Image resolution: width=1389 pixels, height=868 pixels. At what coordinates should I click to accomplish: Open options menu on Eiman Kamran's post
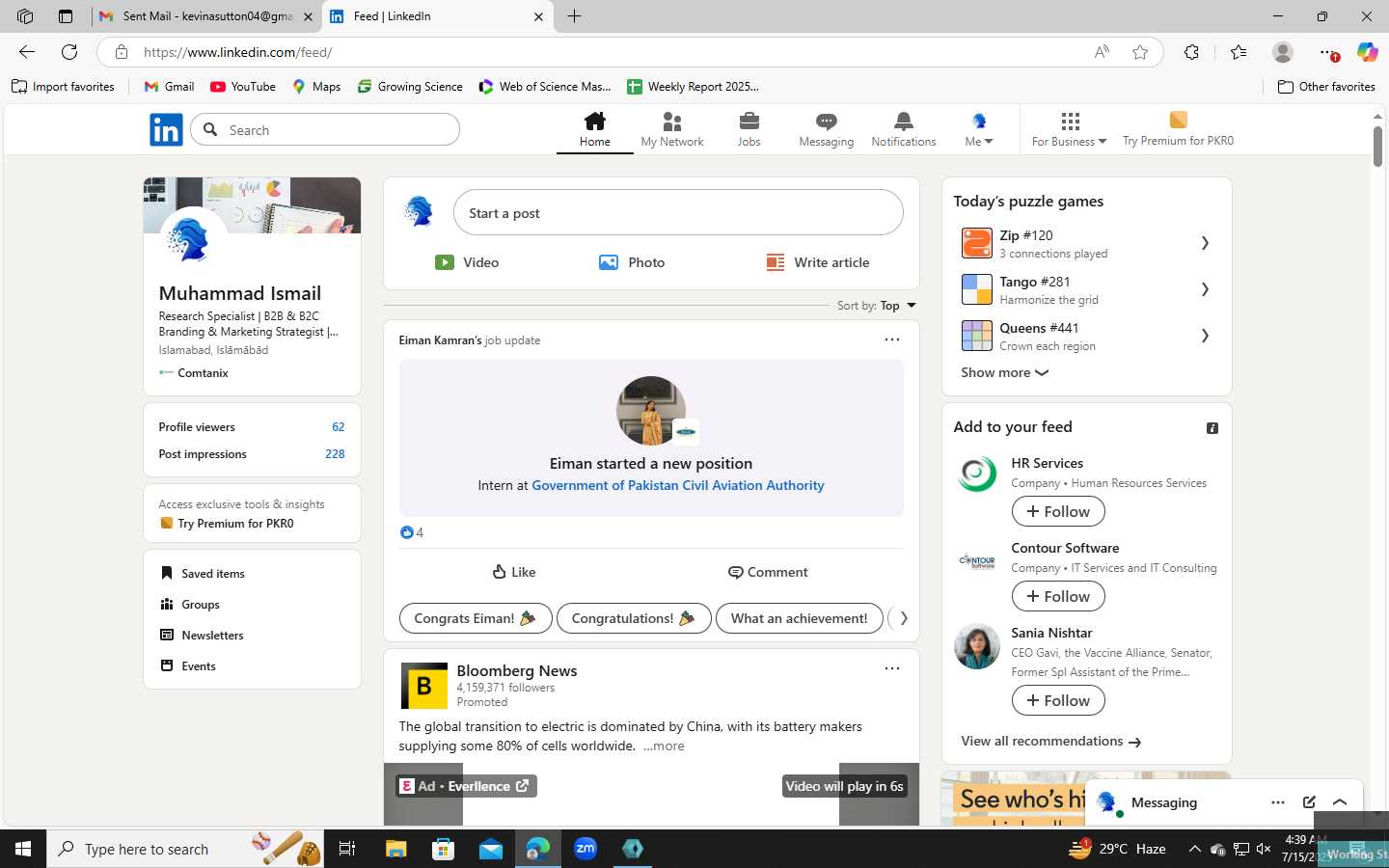point(892,339)
